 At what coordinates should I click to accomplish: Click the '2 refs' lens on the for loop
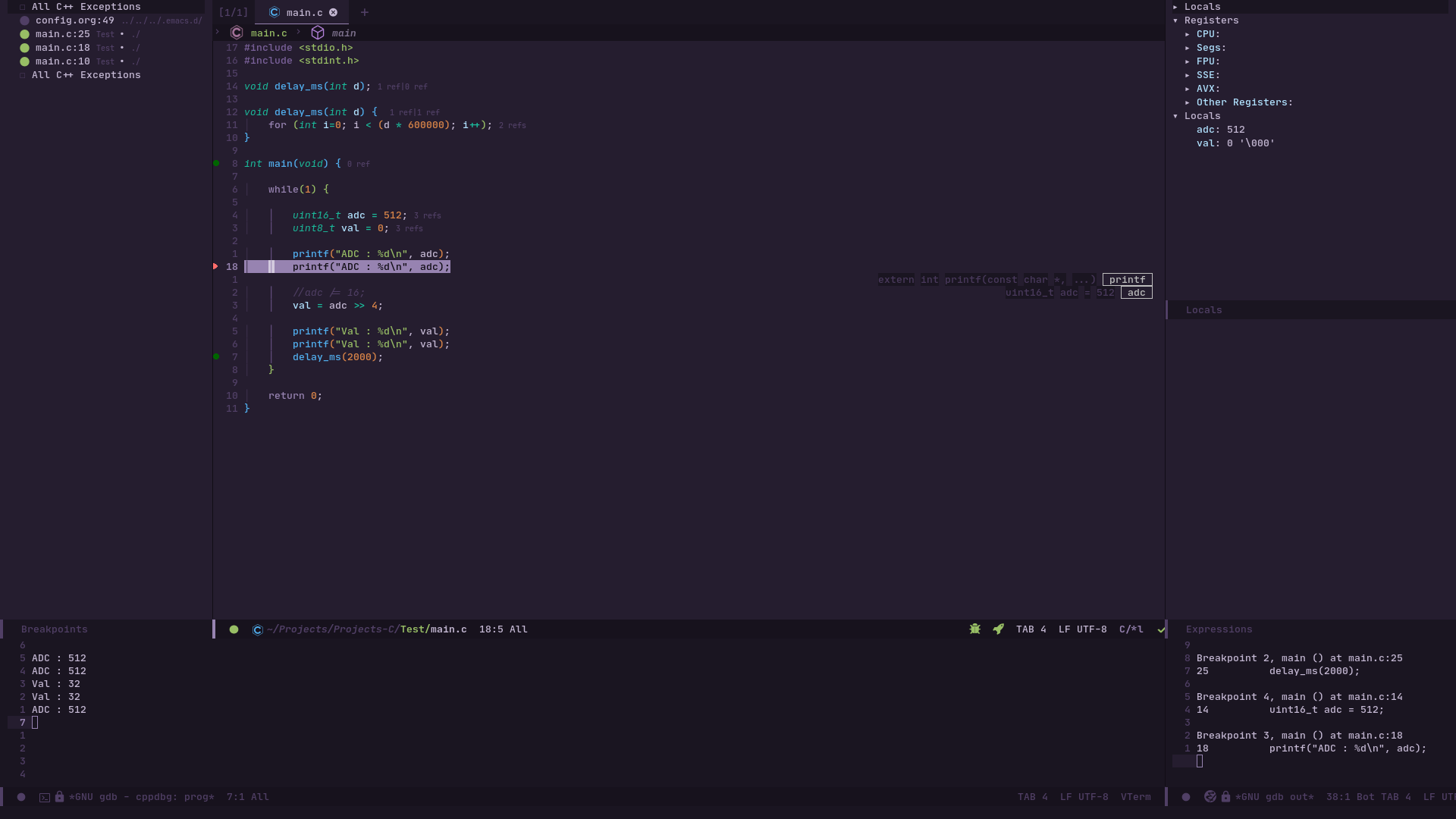click(x=513, y=125)
